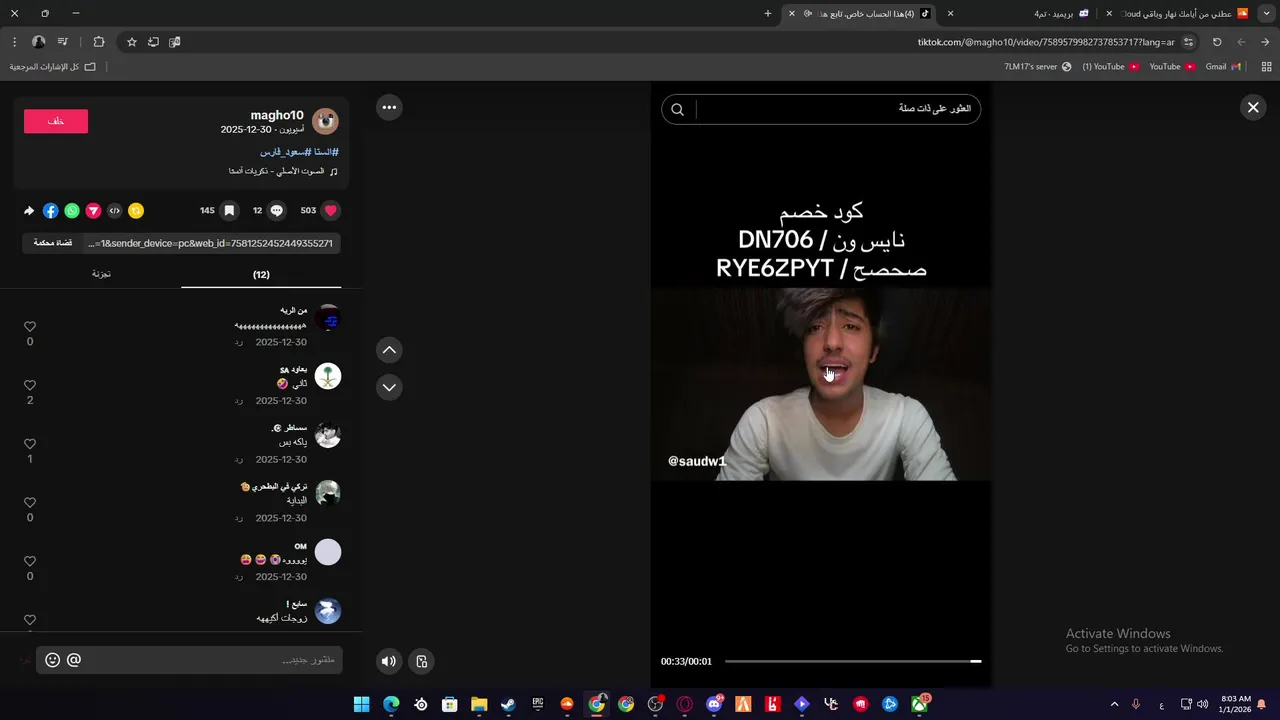Open magho10 profile avatar
This screenshot has width=1280, height=720.
[326, 121]
